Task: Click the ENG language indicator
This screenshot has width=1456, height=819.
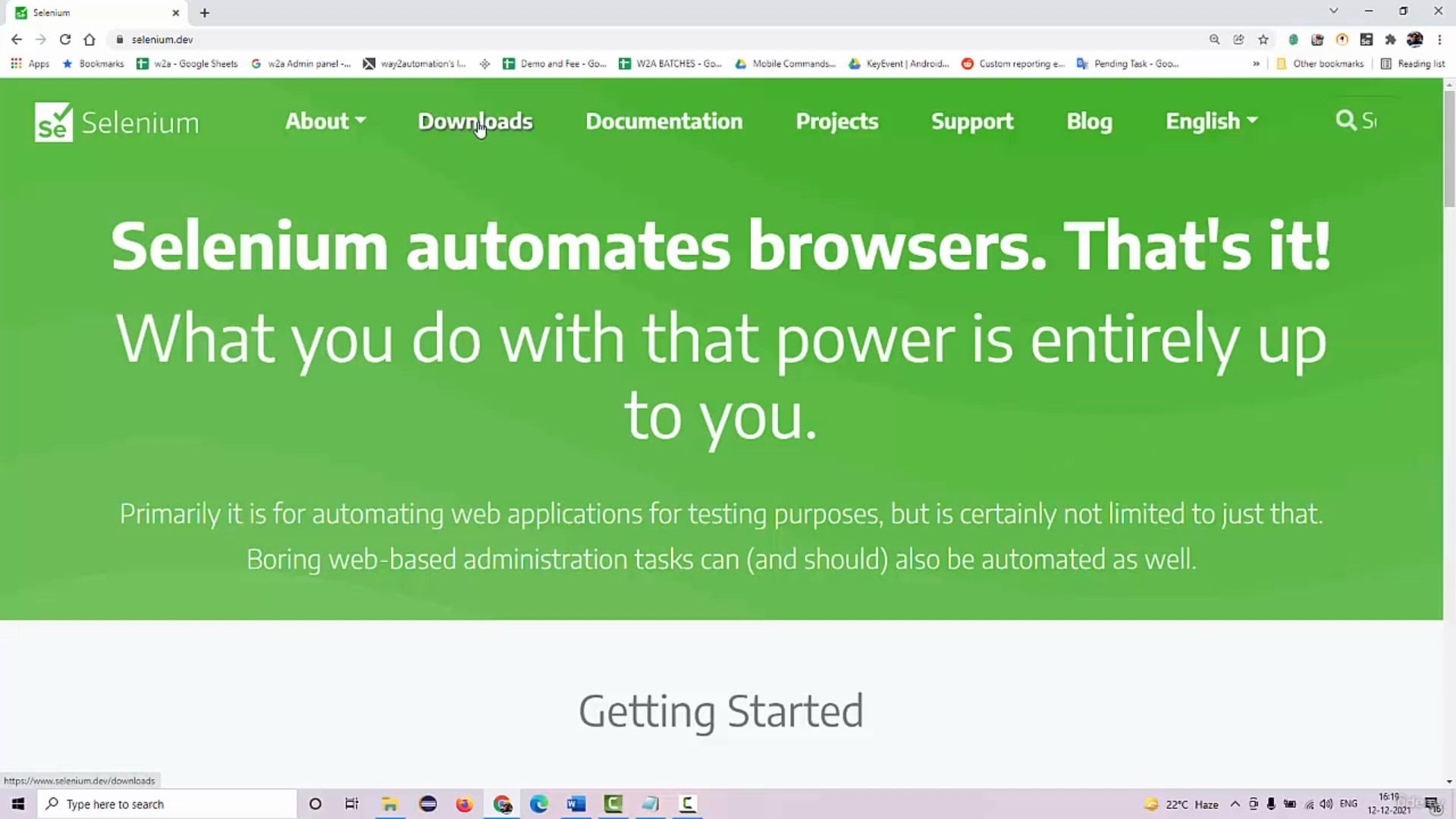Action: click(x=1348, y=804)
